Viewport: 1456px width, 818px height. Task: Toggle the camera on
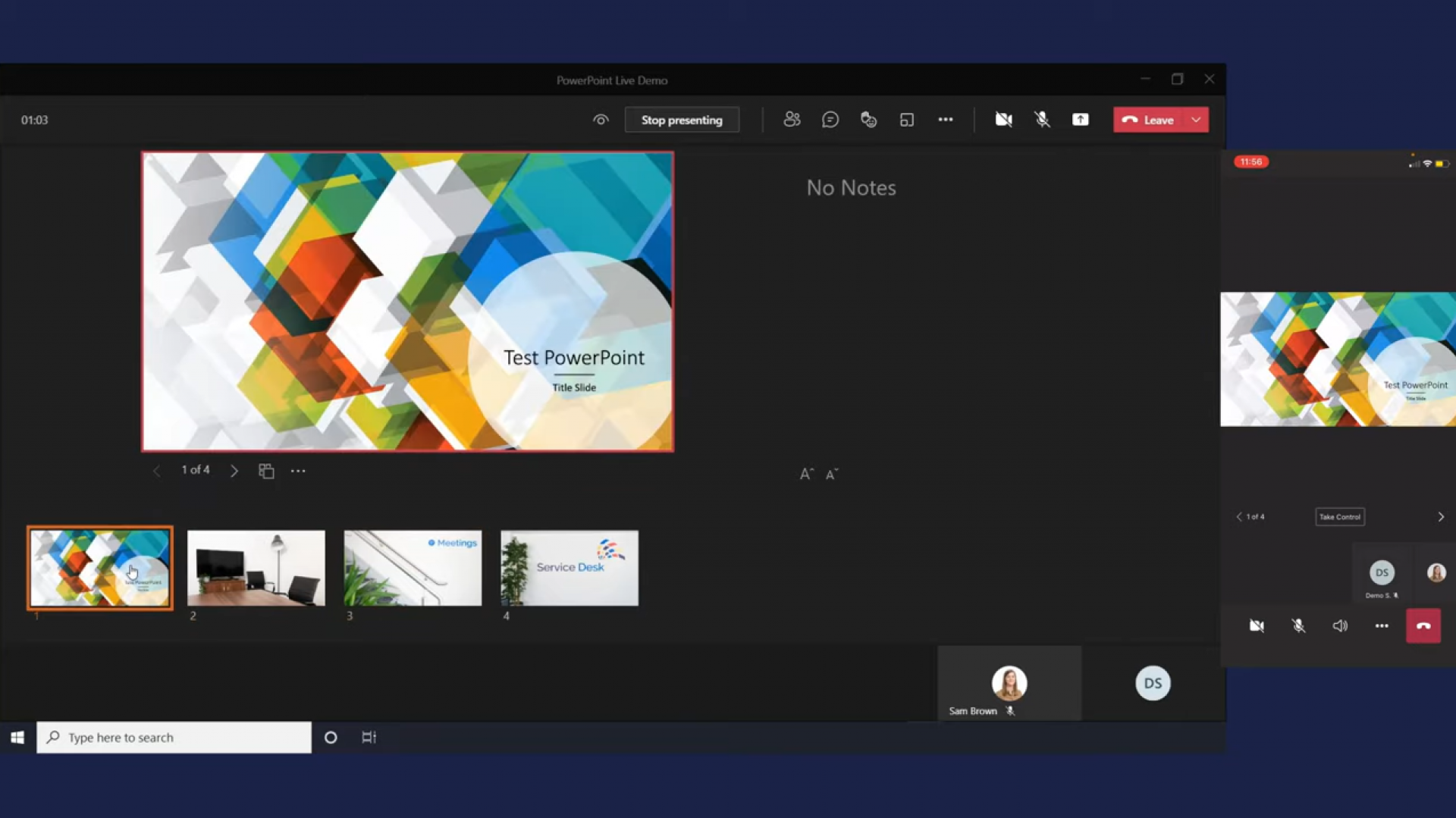coord(1003,119)
